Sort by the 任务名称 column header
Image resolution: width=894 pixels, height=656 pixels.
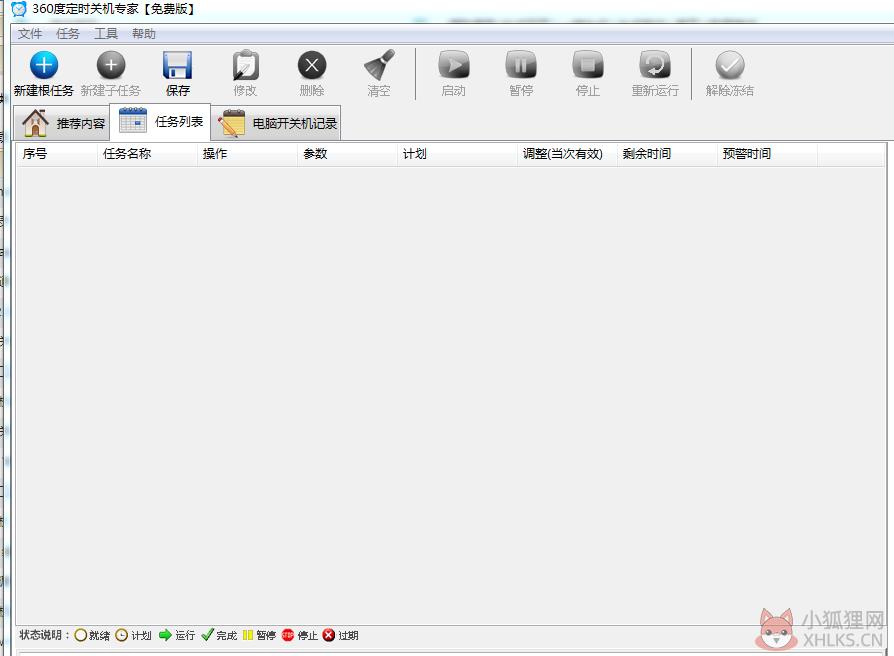(x=147, y=154)
